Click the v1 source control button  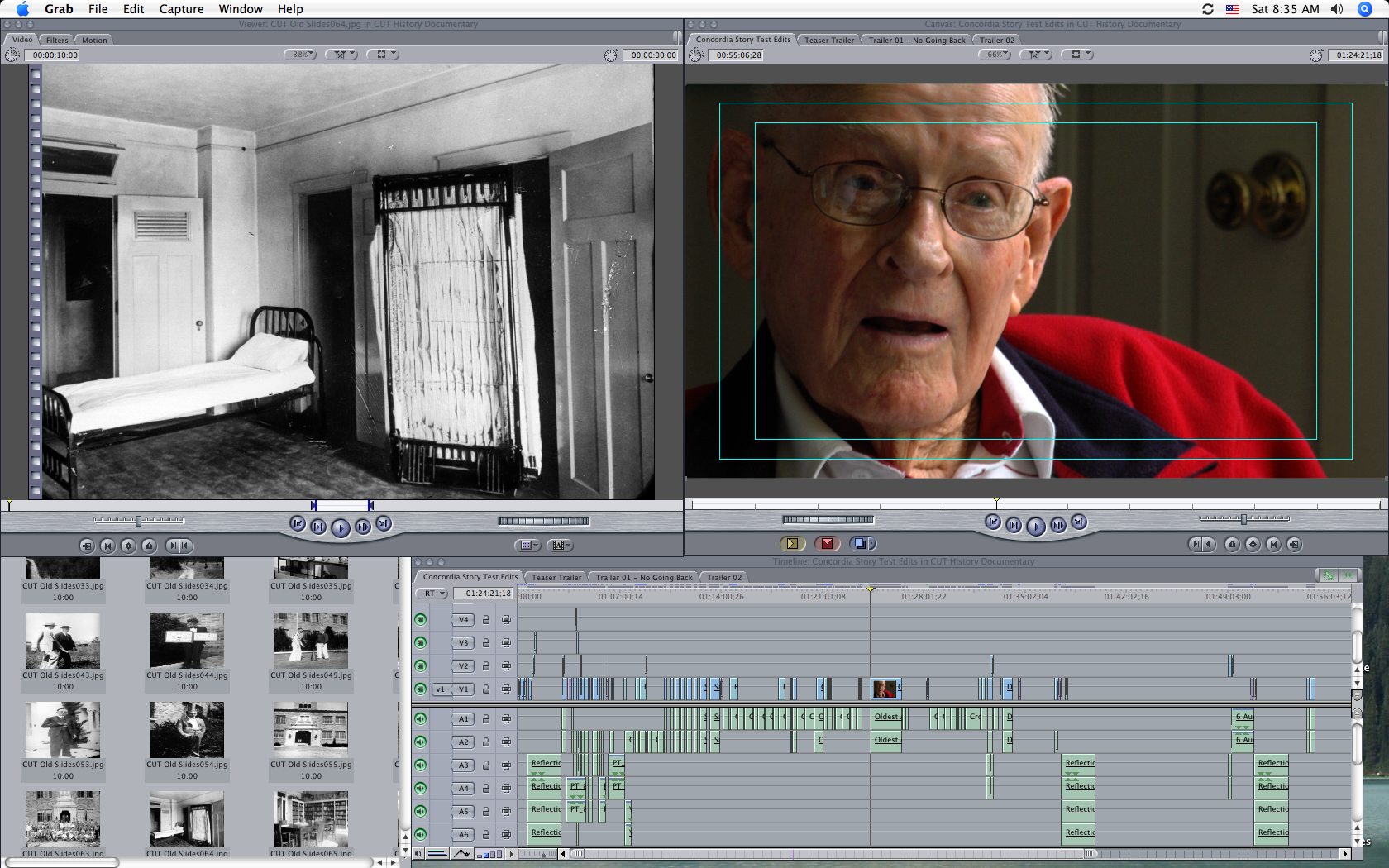pos(441,689)
